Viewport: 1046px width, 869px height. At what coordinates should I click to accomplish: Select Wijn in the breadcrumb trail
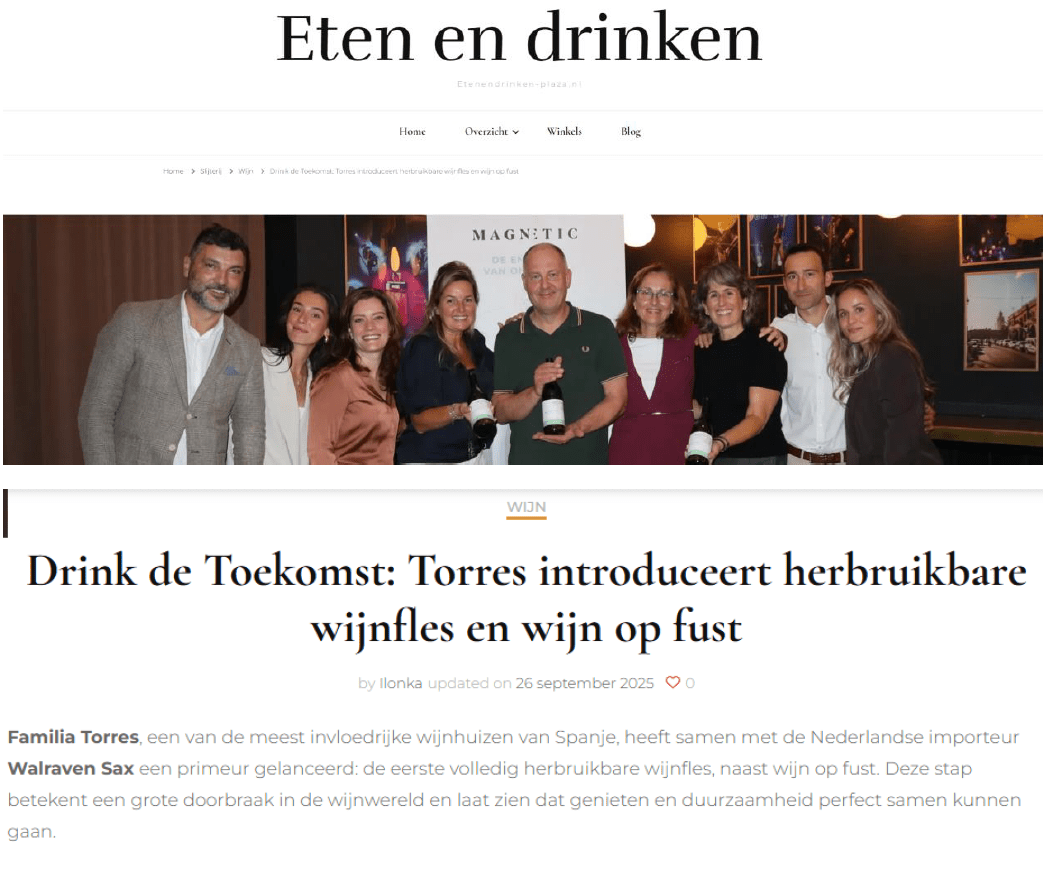pos(245,171)
